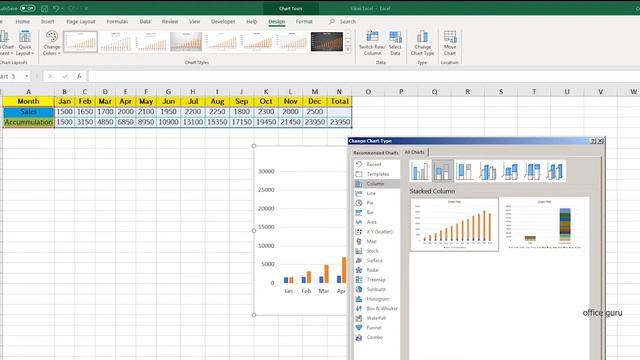Expand the Chart Styles gallery
Viewport: 640px width, 360px height.
tap(348, 49)
